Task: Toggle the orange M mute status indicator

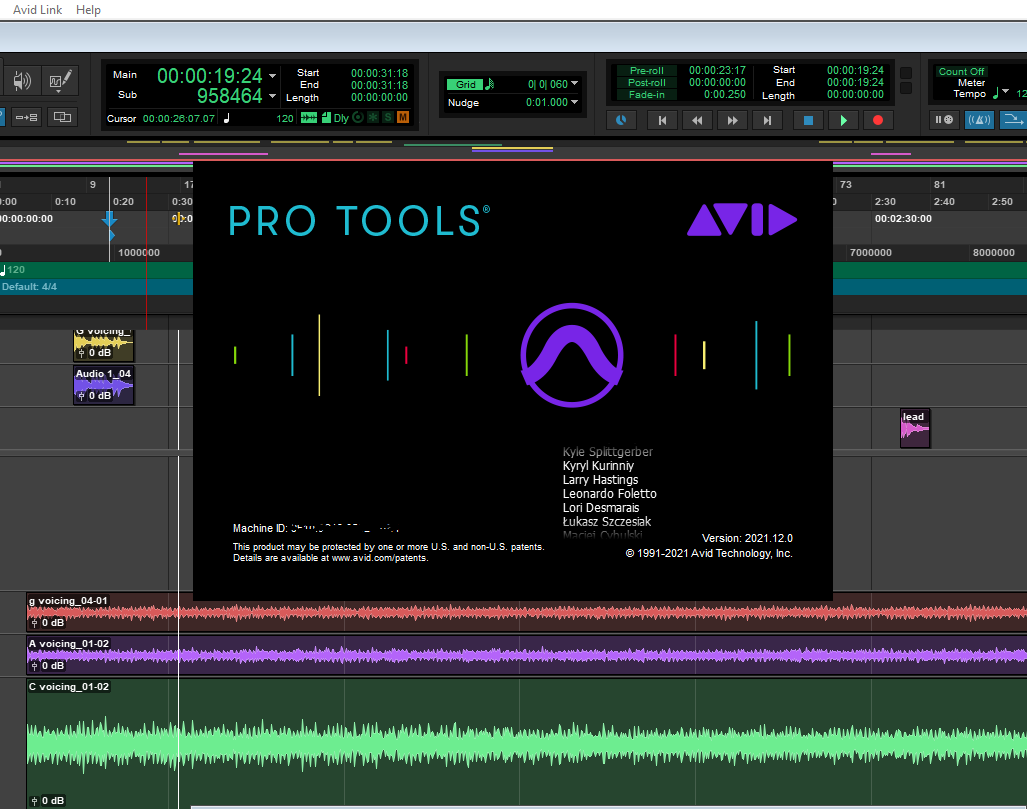Action: [x=403, y=117]
